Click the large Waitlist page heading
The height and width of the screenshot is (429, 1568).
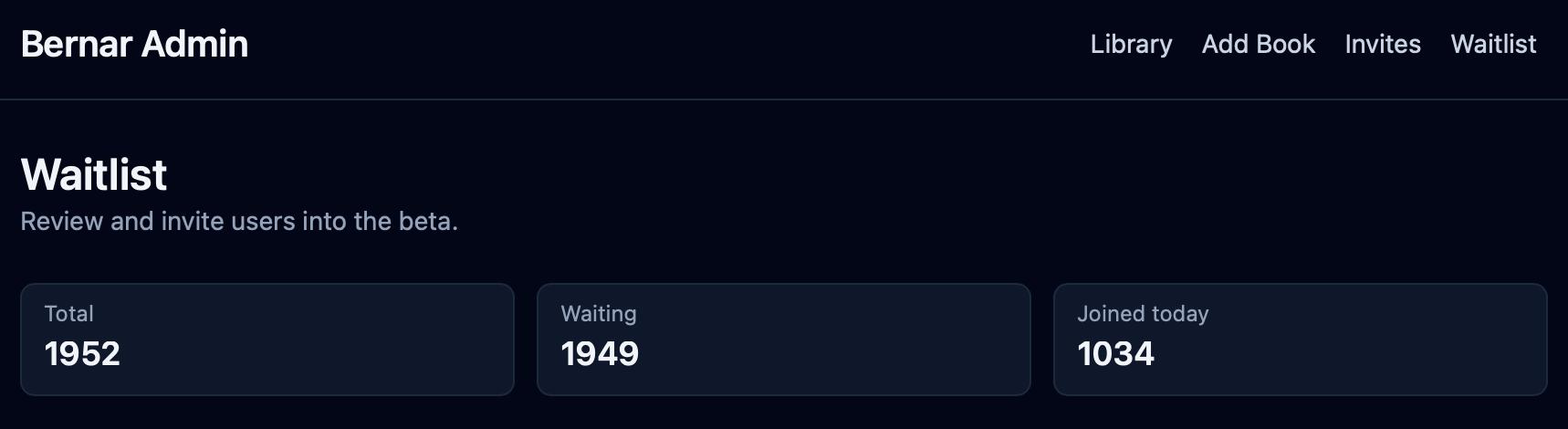pyautogui.click(x=94, y=174)
